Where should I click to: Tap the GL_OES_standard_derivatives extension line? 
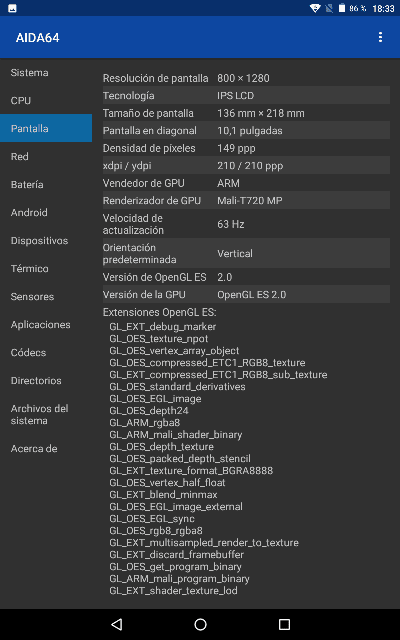coord(178,387)
